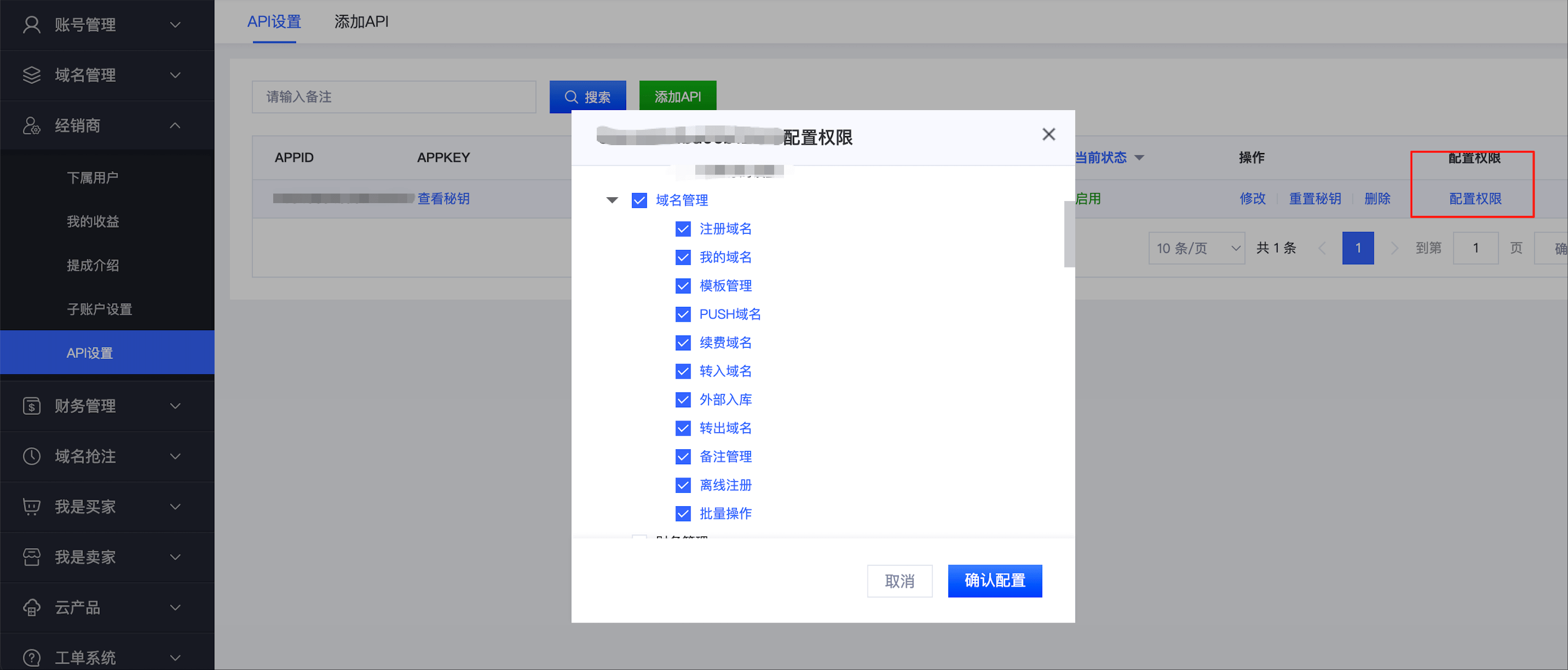Click the finance management dollar icon
The image size is (1568, 670).
pos(32,406)
